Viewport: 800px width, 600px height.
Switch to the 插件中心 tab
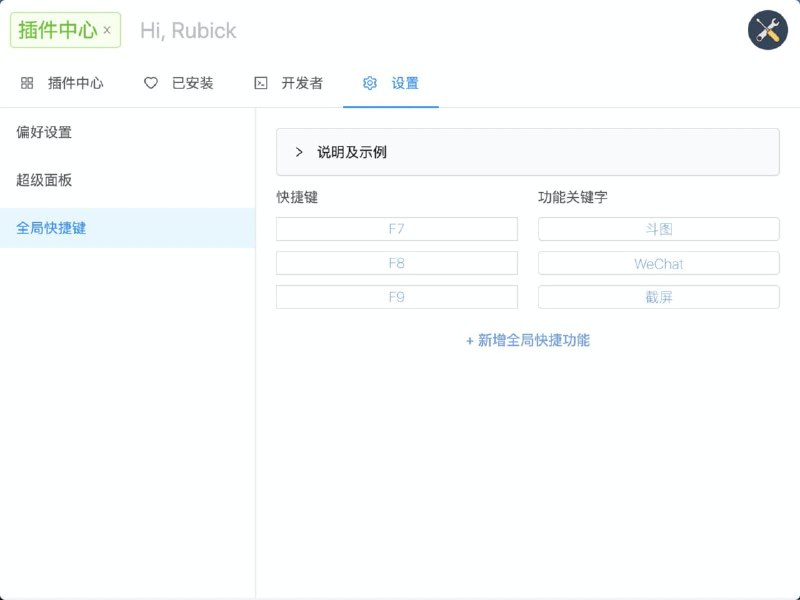(62, 83)
